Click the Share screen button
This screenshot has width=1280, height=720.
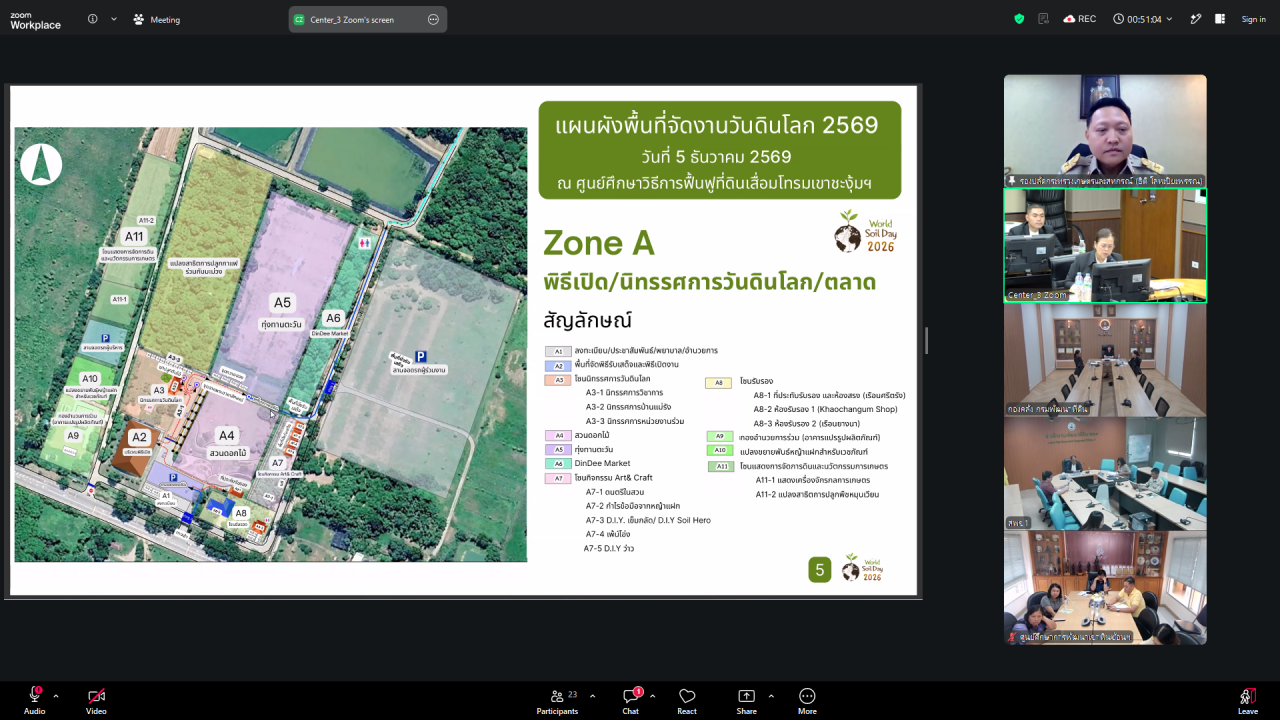(x=747, y=700)
